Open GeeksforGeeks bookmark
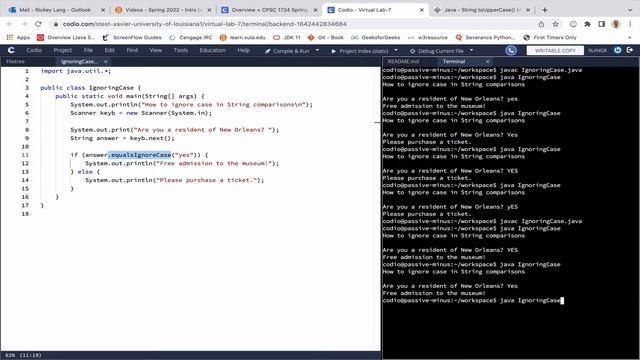 [376, 38]
